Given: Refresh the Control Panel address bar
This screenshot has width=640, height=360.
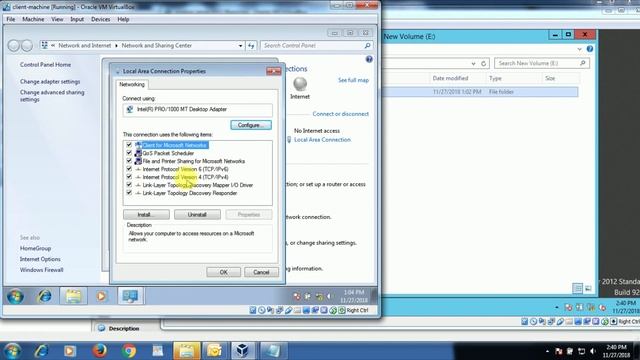Looking at the screenshot, I should (251, 46).
